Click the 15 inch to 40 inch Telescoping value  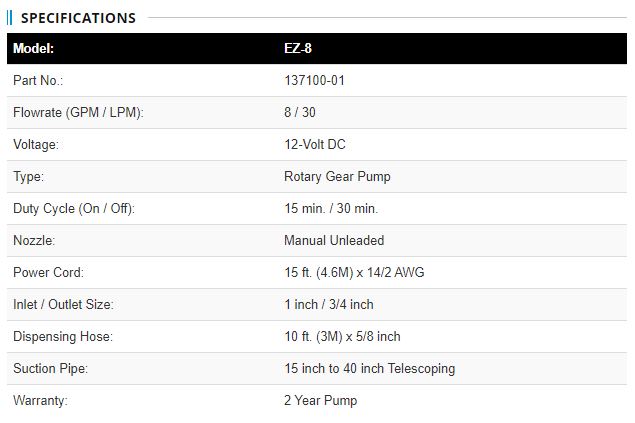pyautogui.click(x=369, y=368)
